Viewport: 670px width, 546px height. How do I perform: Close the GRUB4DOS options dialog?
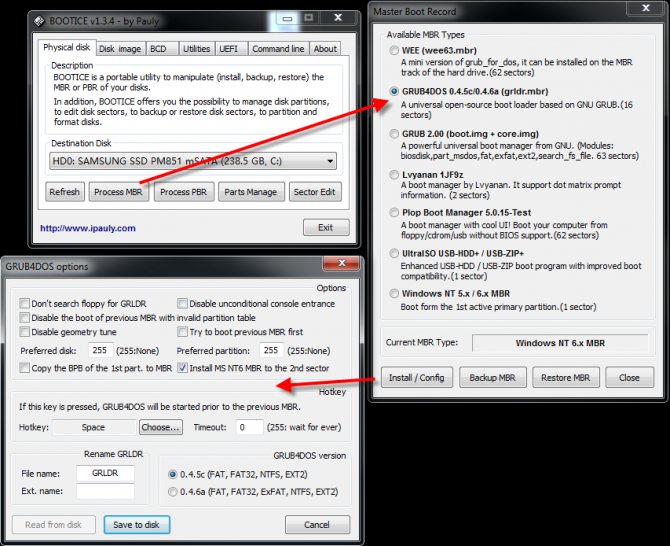(x=341, y=264)
